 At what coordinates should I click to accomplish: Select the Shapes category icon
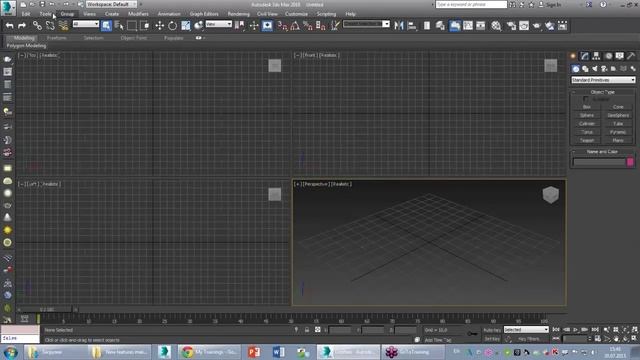(x=585, y=69)
